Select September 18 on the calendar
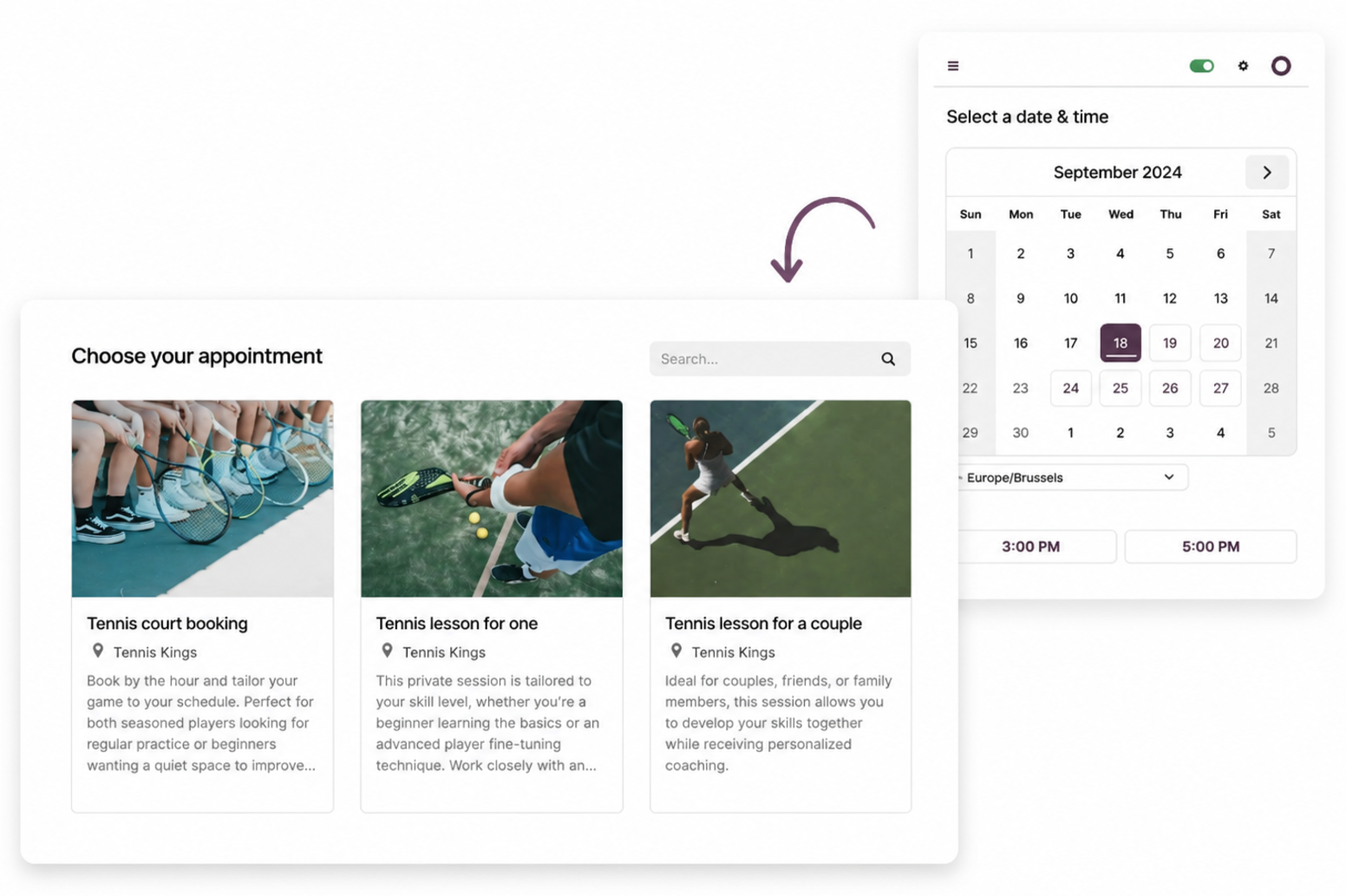This screenshot has height=896, width=1346. point(1120,343)
